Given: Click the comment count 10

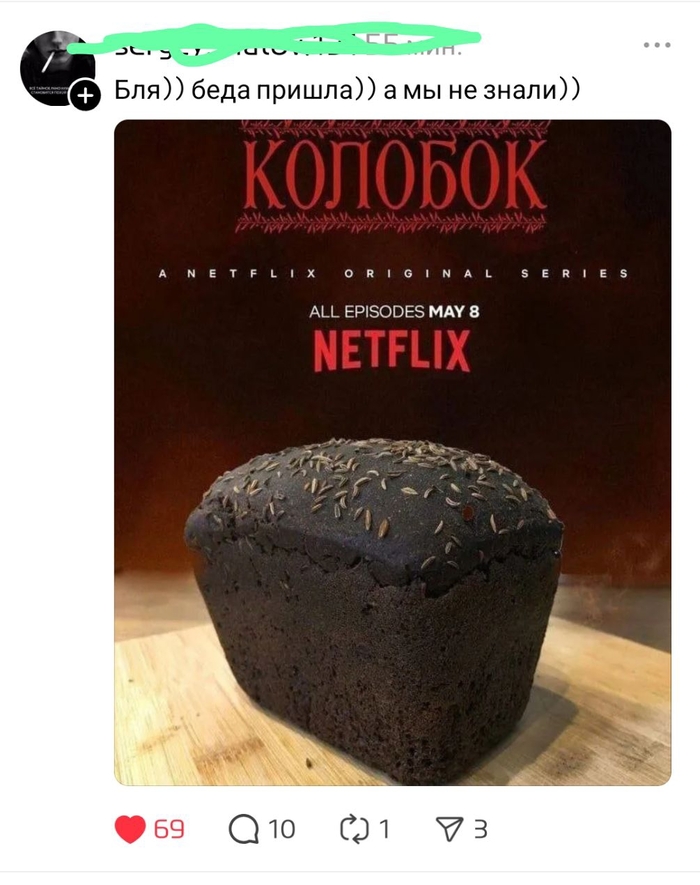Looking at the screenshot, I should [x=281, y=830].
